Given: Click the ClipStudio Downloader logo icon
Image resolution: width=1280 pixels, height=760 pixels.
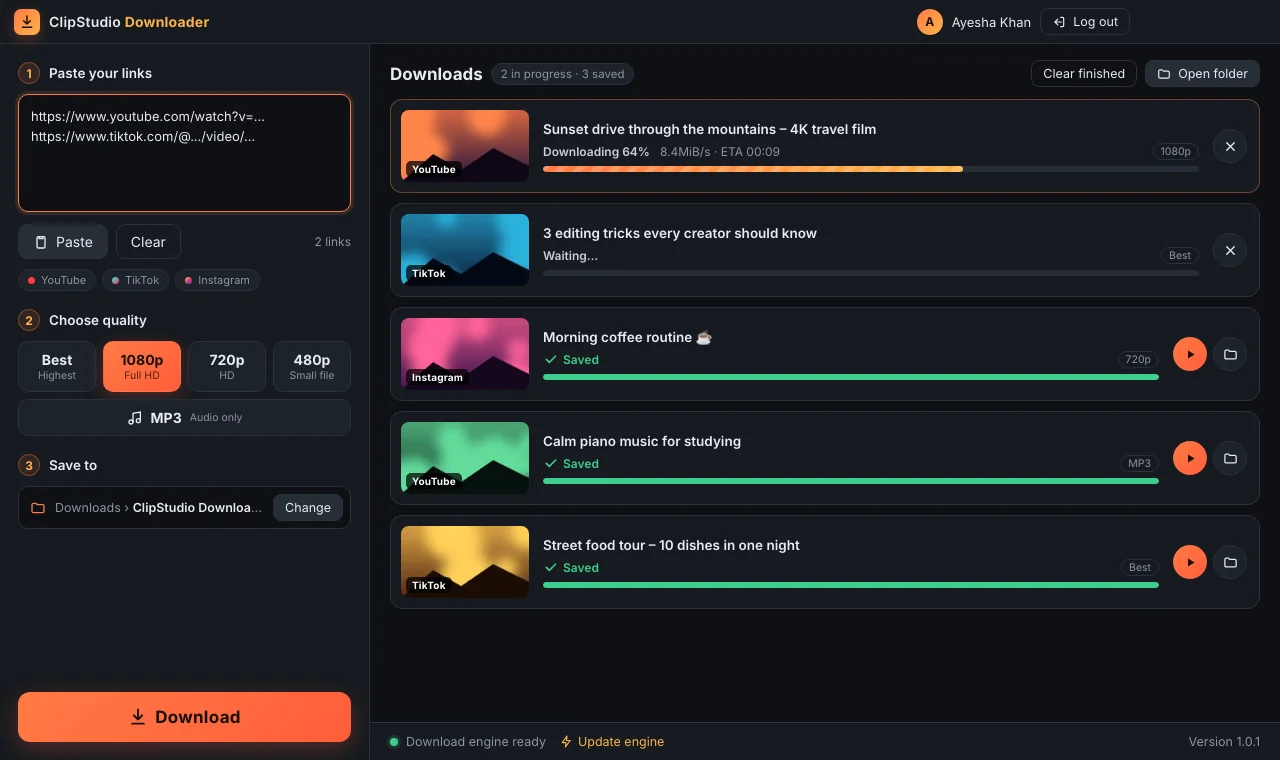Looking at the screenshot, I should pos(27,21).
